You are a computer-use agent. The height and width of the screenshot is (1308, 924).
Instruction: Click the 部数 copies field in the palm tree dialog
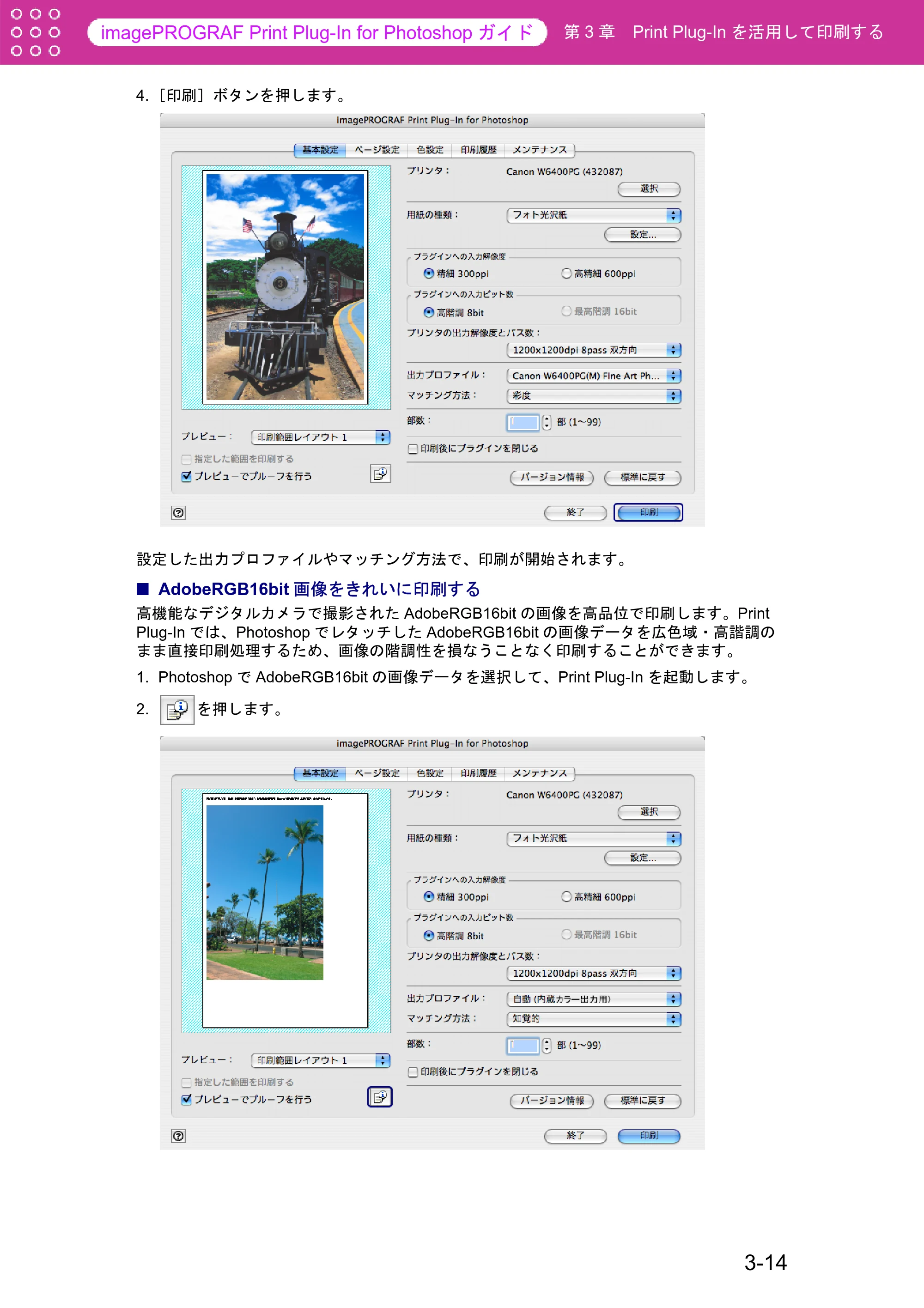coord(523,1046)
